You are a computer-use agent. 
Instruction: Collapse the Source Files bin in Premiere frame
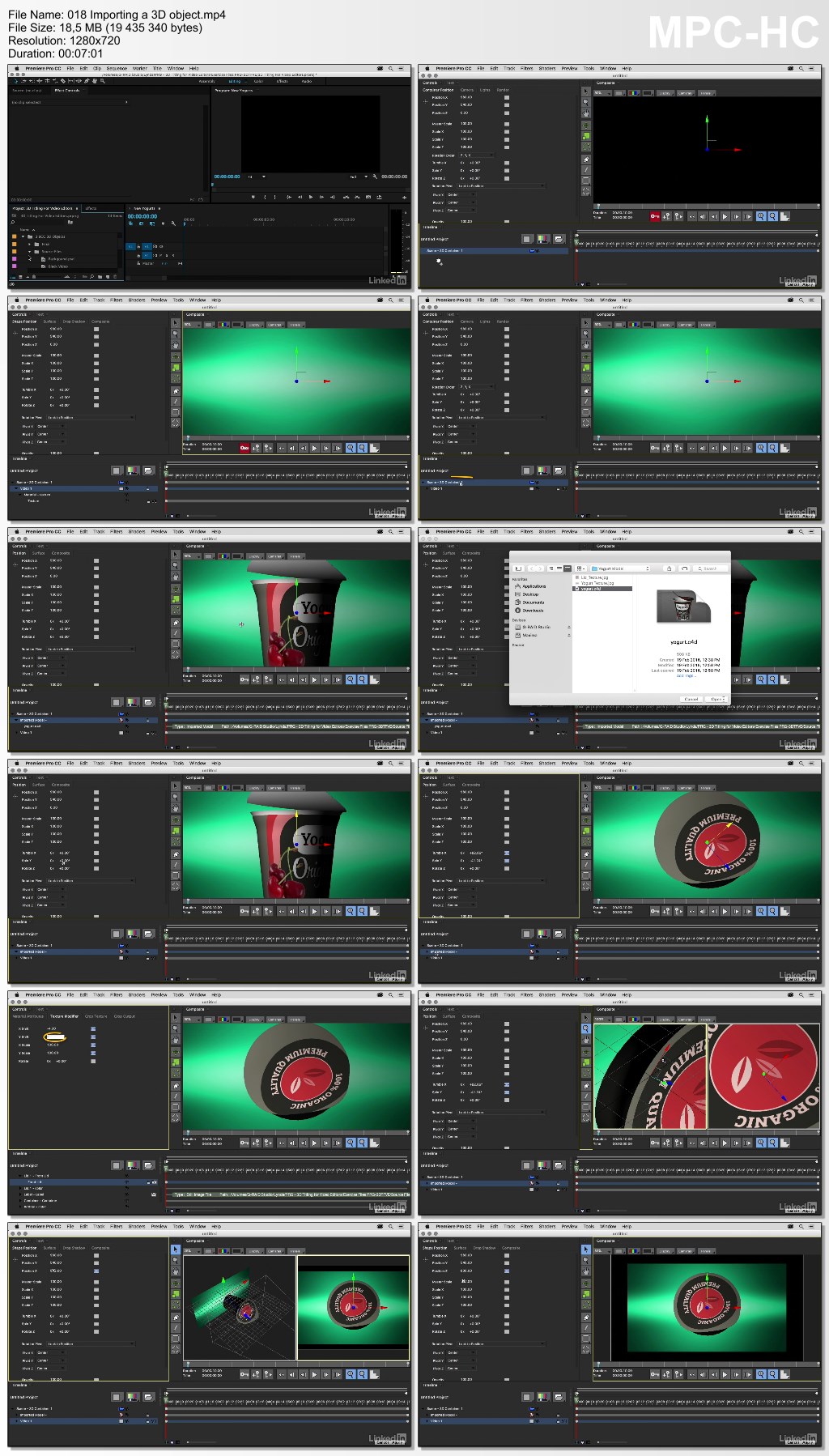coord(29,251)
